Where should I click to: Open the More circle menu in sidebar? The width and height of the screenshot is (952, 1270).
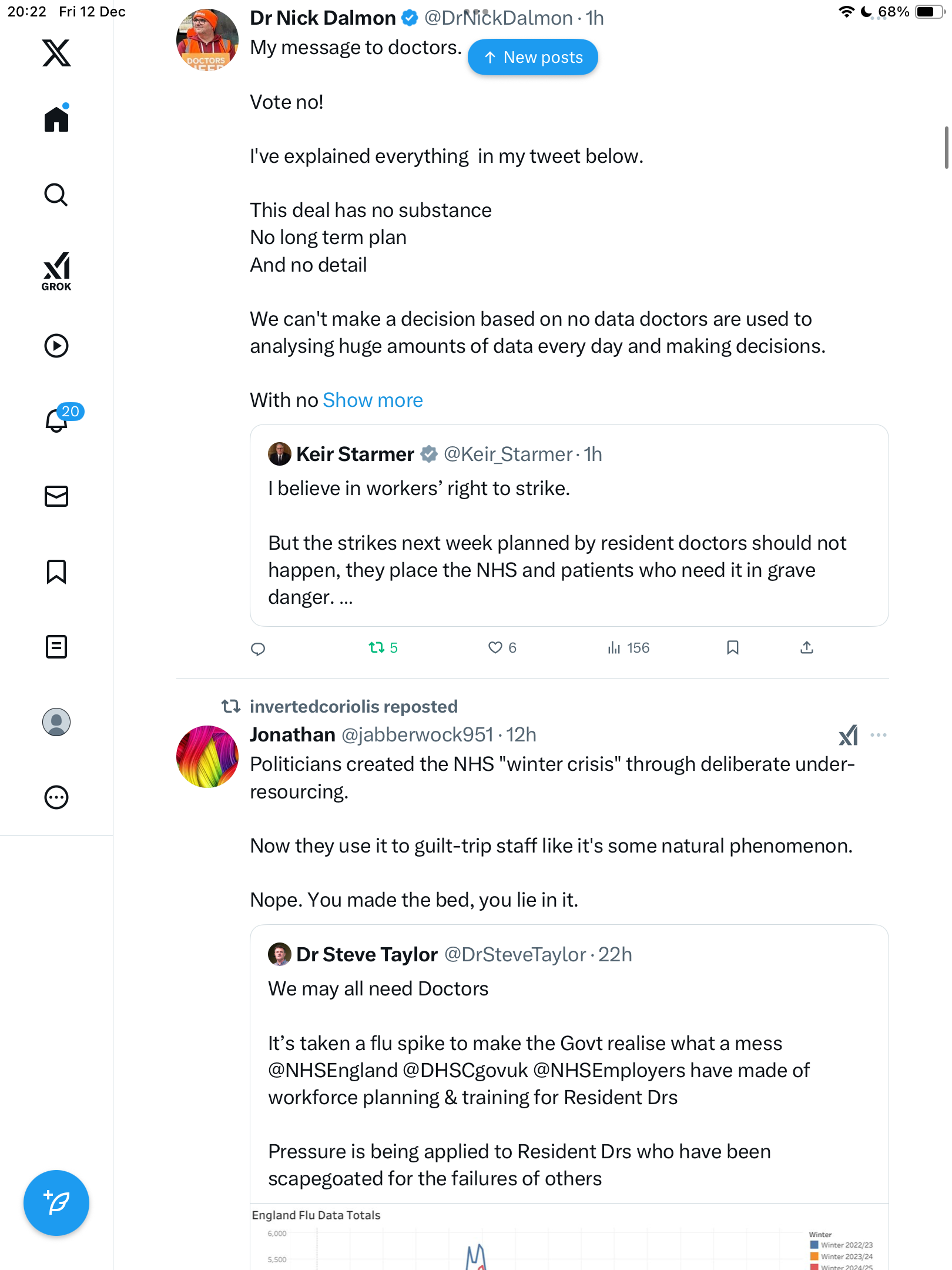(x=56, y=797)
